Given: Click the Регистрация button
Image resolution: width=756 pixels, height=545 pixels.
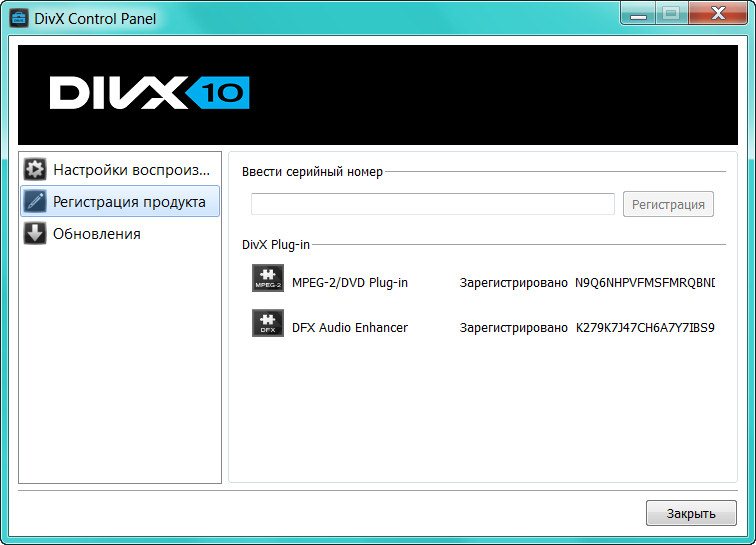Looking at the screenshot, I should pyautogui.click(x=668, y=204).
